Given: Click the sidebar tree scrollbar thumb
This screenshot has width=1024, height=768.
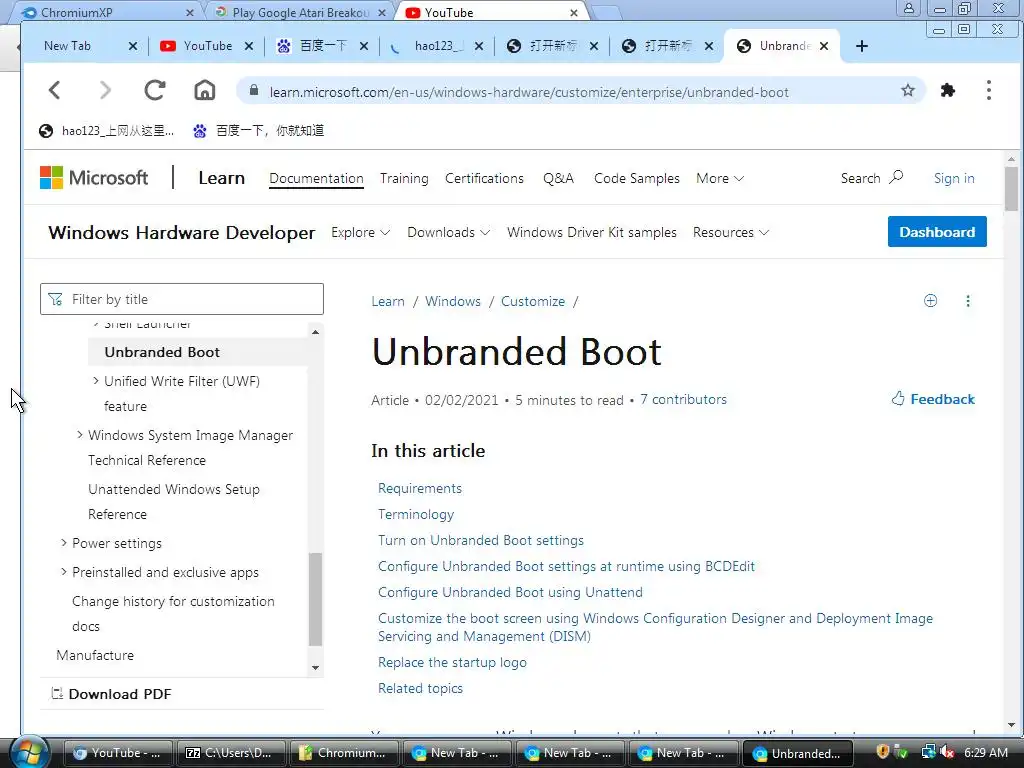Looking at the screenshot, I should pyautogui.click(x=315, y=599).
